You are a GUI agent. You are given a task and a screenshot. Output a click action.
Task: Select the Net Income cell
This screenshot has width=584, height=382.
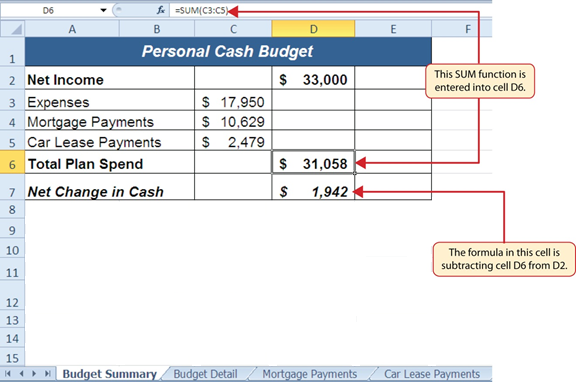coord(110,79)
